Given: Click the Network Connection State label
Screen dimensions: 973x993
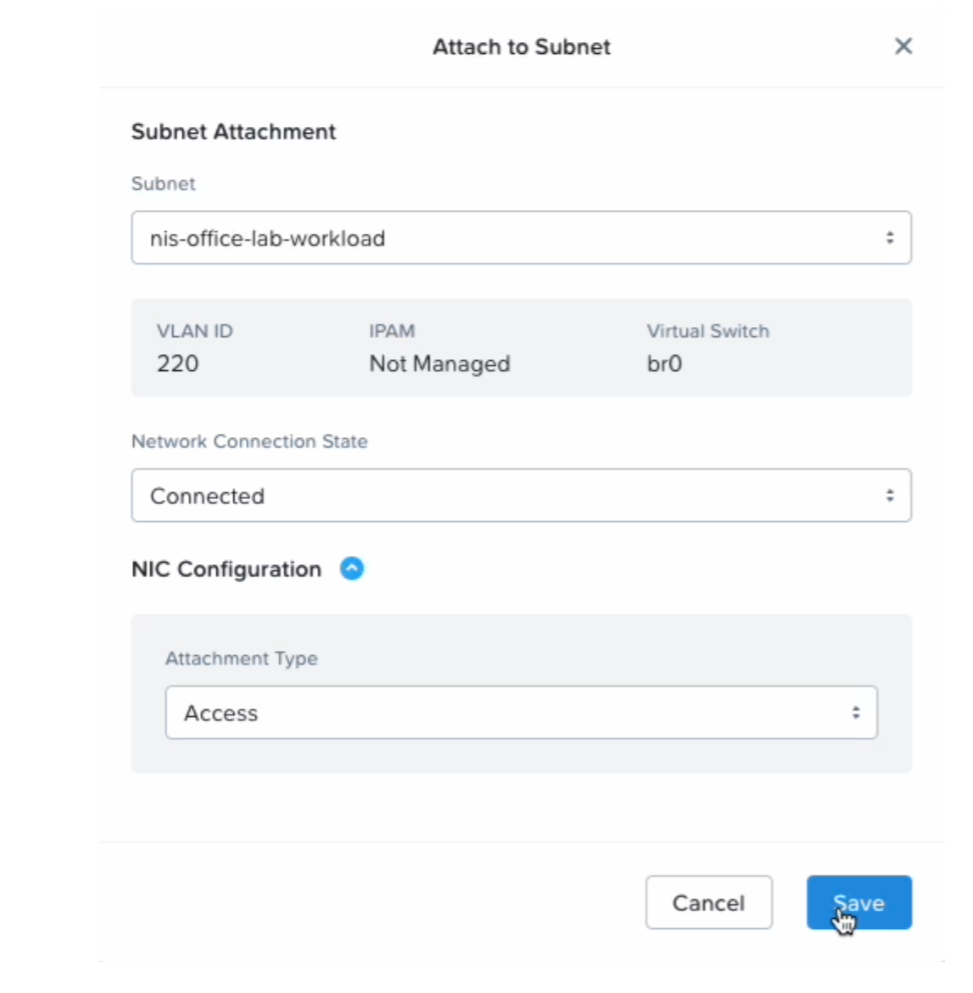Looking at the screenshot, I should point(249,441).
